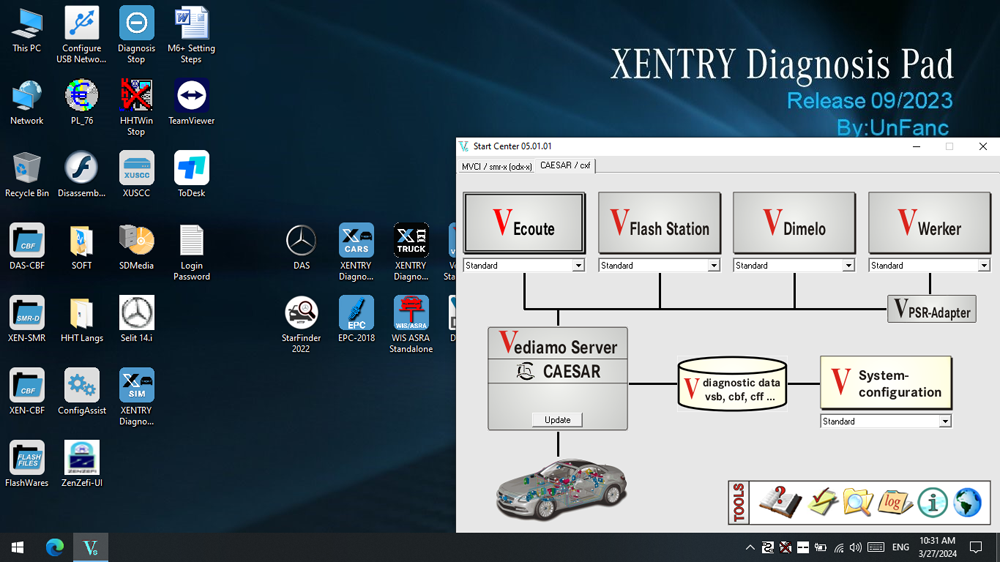Open SDMedia desktop icon
The image size is (1000, 562).
[x=136, y=247]
